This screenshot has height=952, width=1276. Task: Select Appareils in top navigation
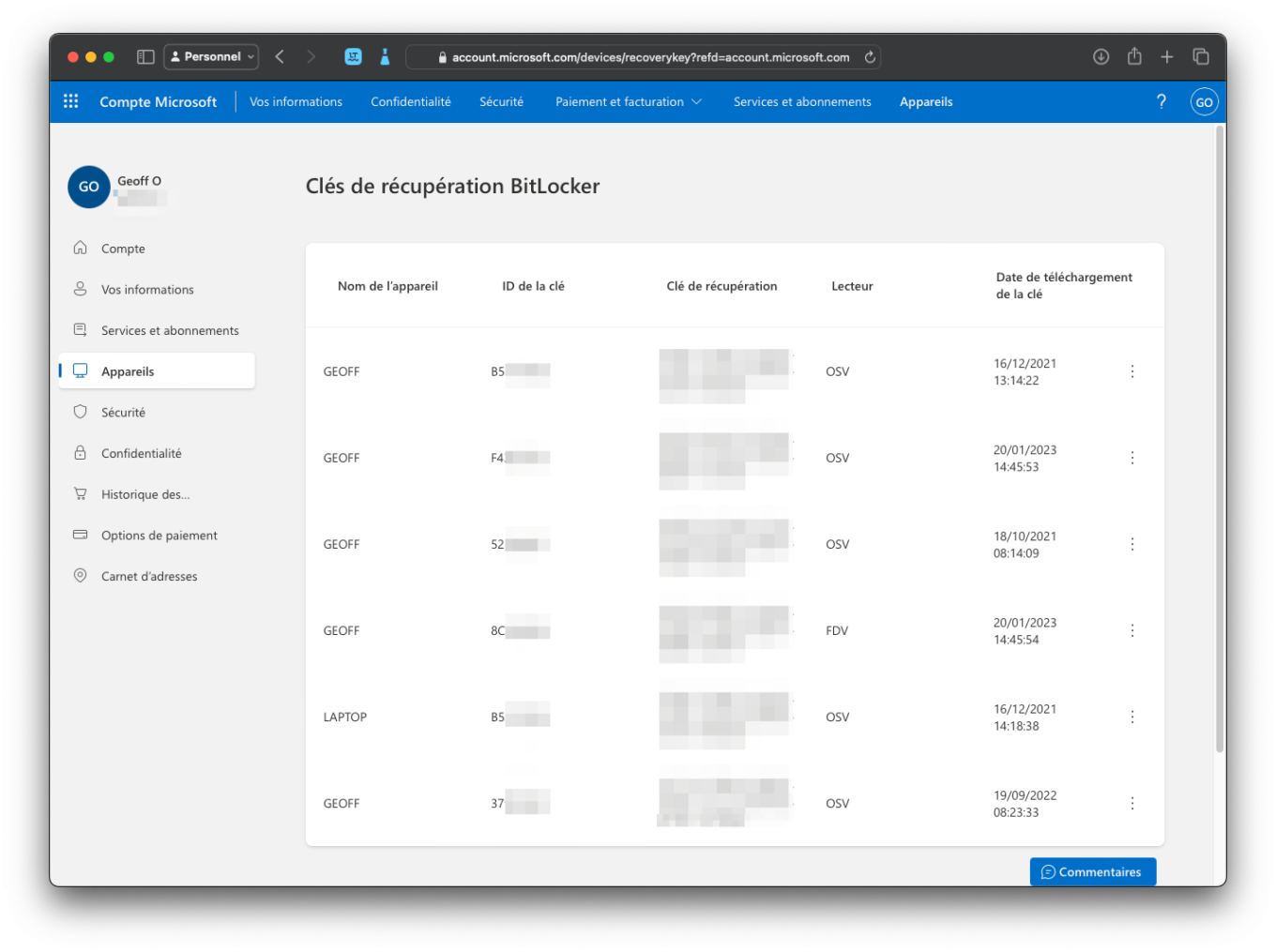tap(926, 101)
